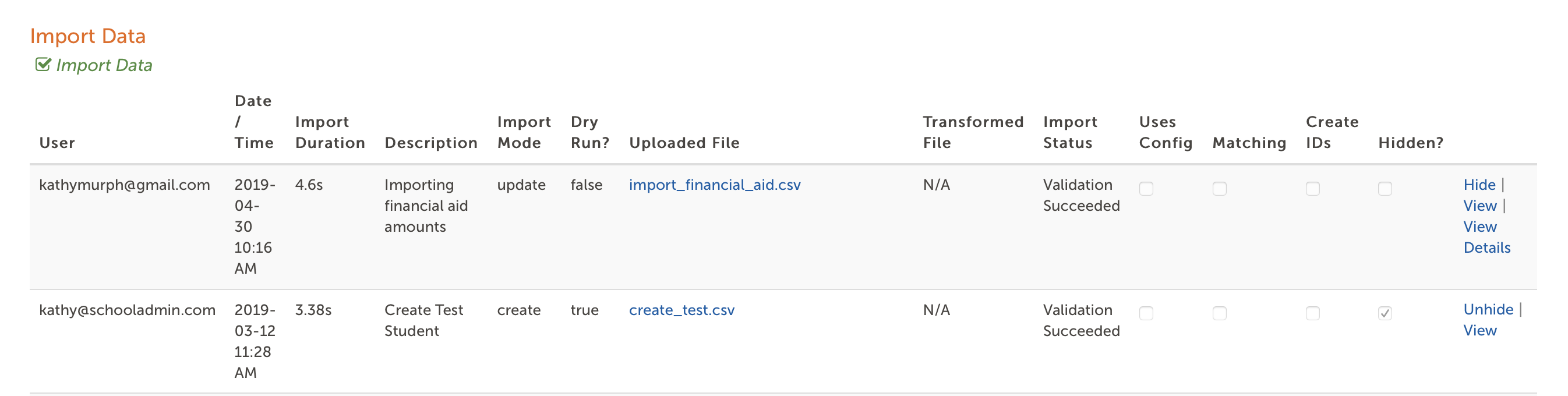Click the Uploaded File column header
This screenshot has height=396, width=1568.
pyautogui.click(x=684, y=143)
